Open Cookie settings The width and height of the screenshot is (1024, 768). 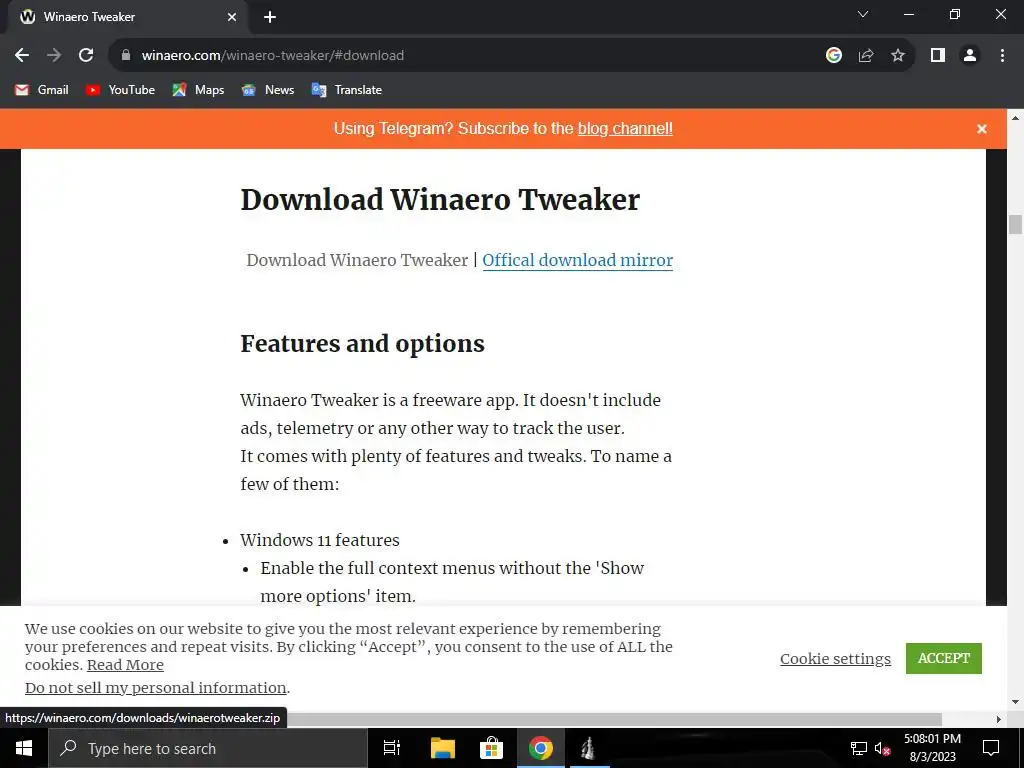click(835, 659)
